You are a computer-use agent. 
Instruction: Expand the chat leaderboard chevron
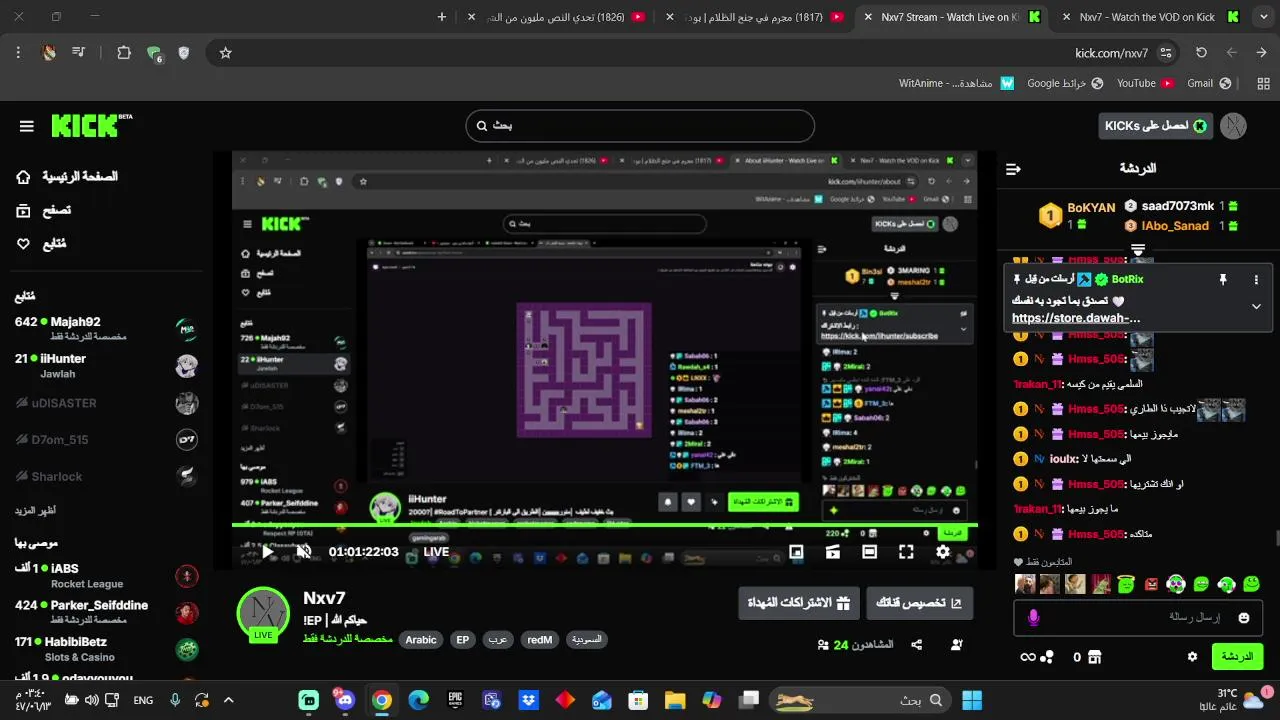[1138, 249]
